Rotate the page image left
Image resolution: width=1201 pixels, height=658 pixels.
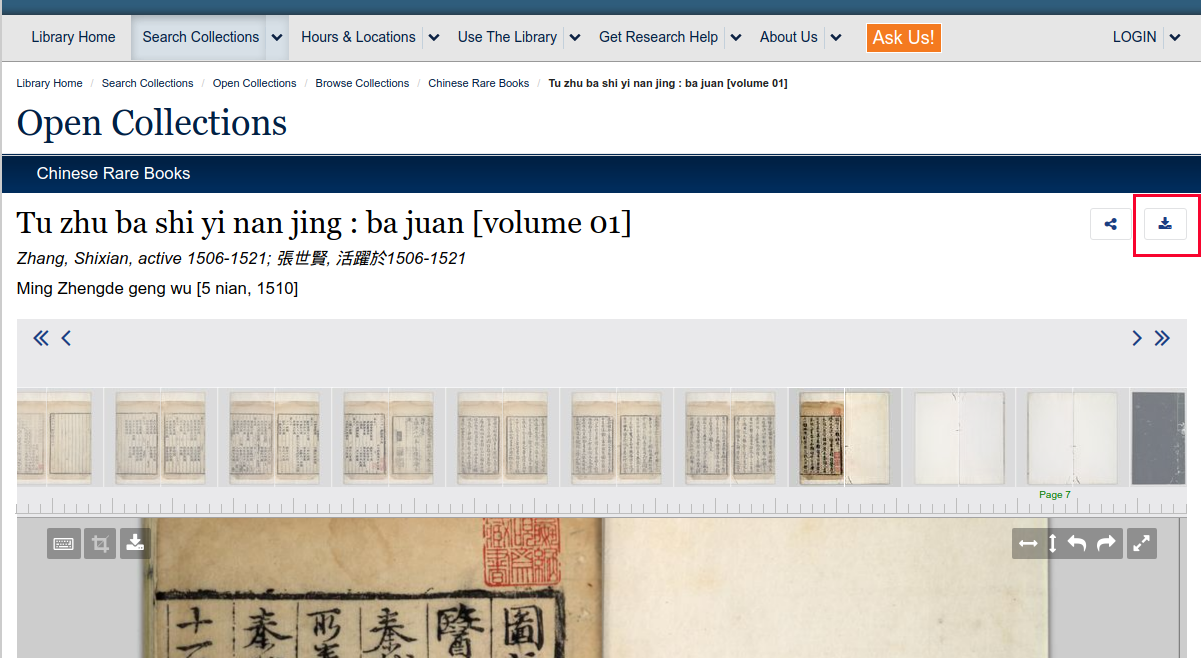[1077, 543]
